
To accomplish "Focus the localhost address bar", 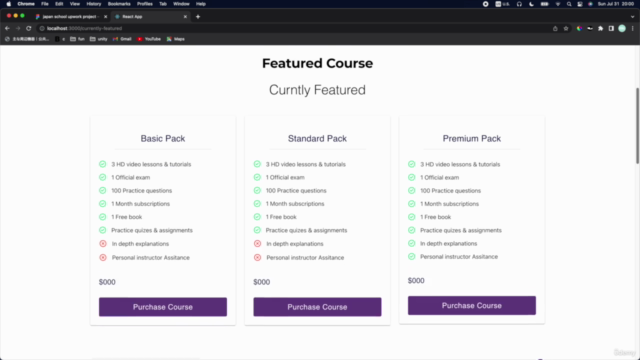I will [294, 29].
